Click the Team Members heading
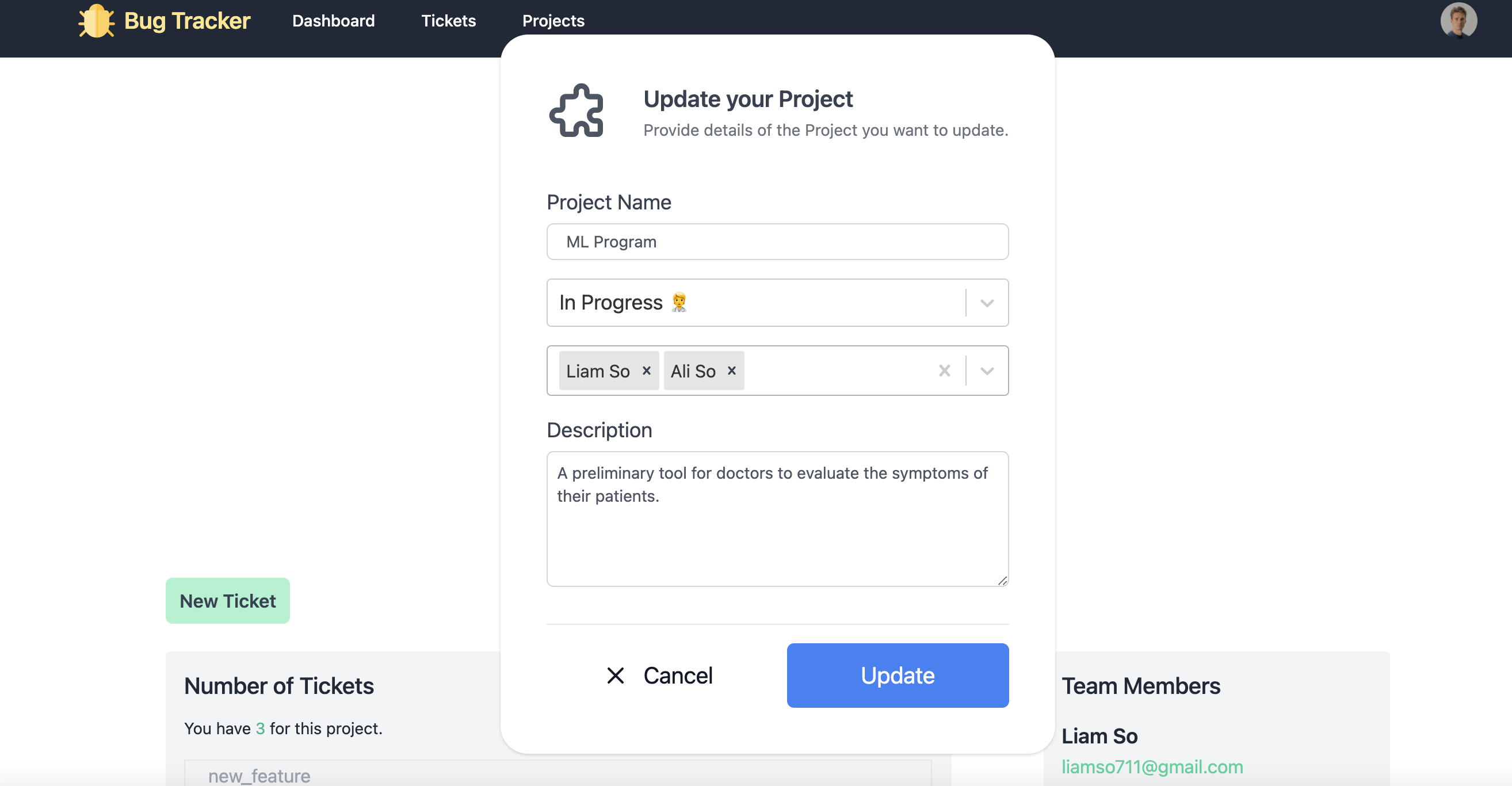1512x786 pixels. [1140, 686]
